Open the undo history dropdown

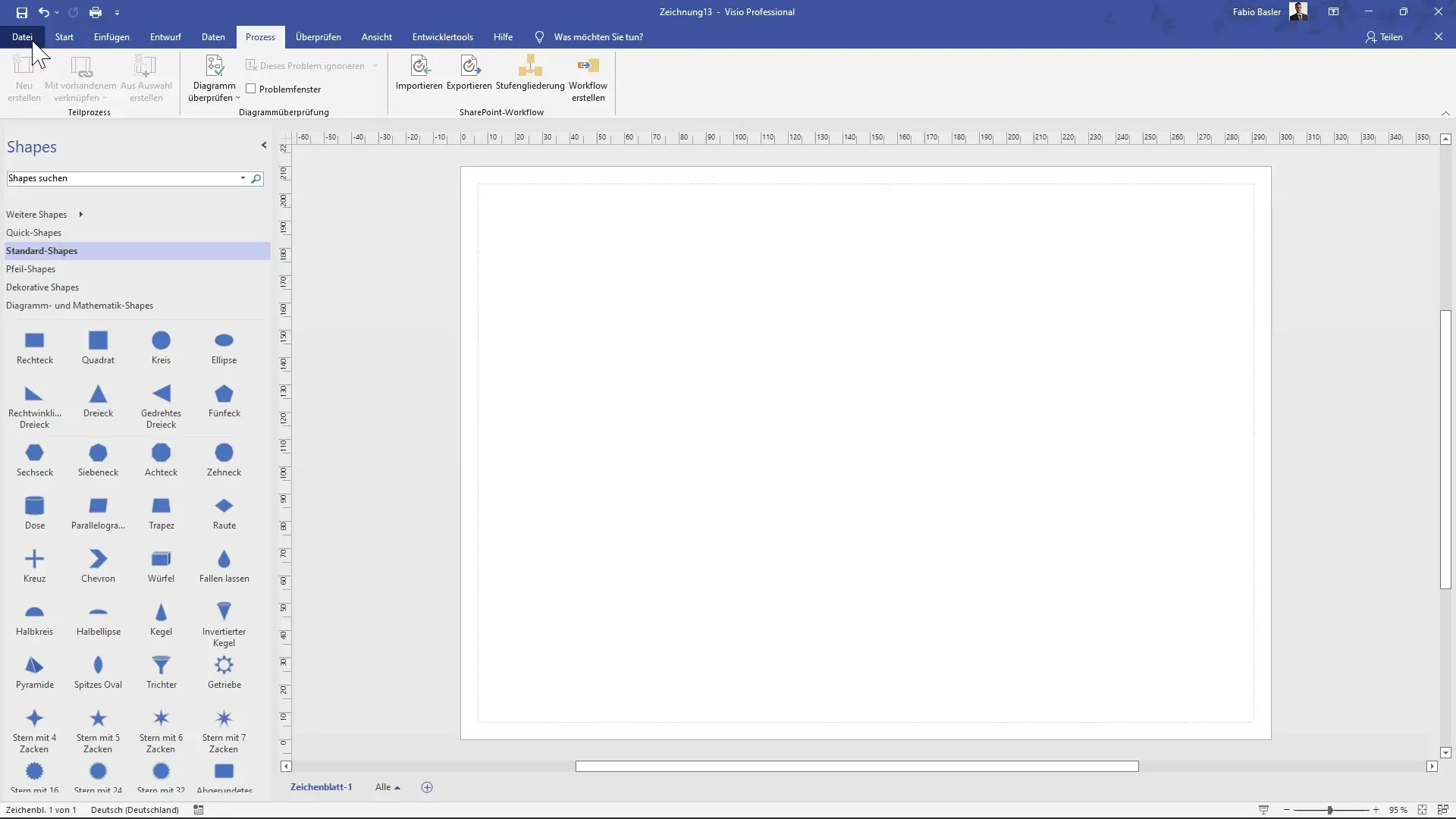point(57,12)
